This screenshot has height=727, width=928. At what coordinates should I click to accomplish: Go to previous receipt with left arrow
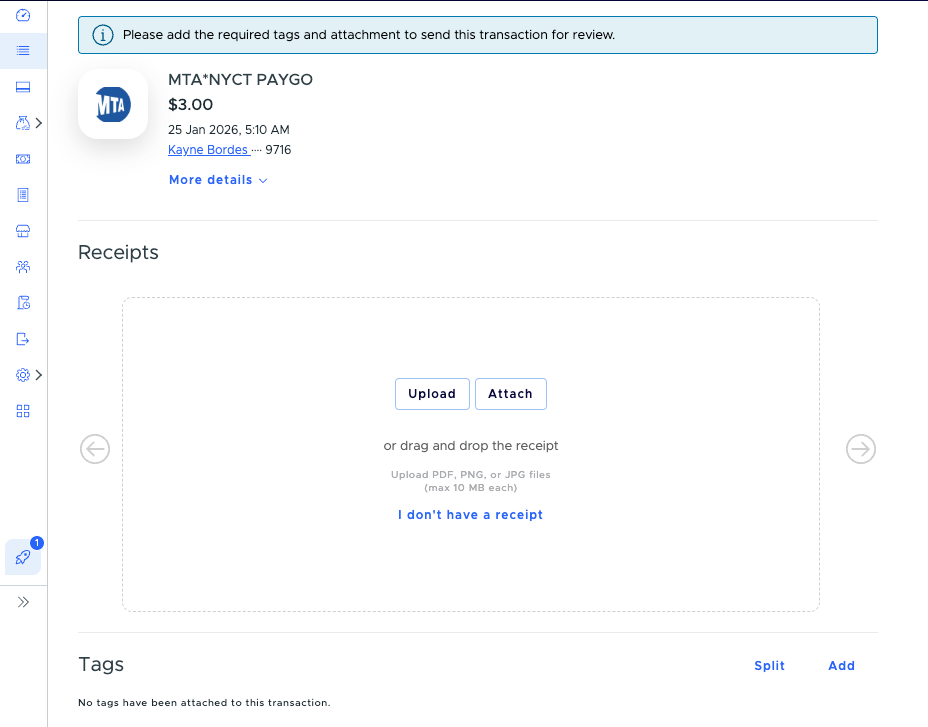click(x=95, y=449)
